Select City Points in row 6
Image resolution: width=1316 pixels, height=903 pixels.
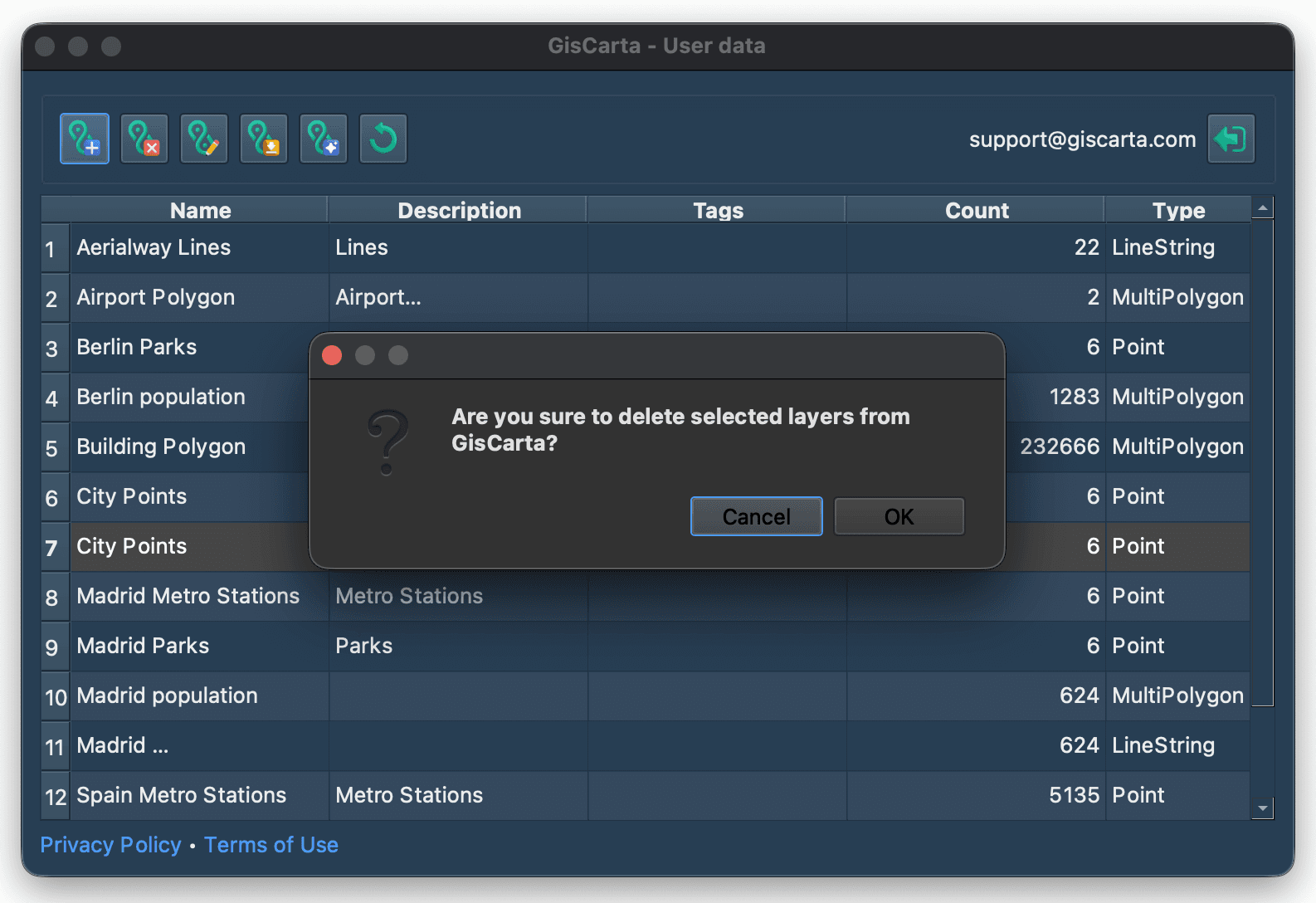tap(131, 496)
